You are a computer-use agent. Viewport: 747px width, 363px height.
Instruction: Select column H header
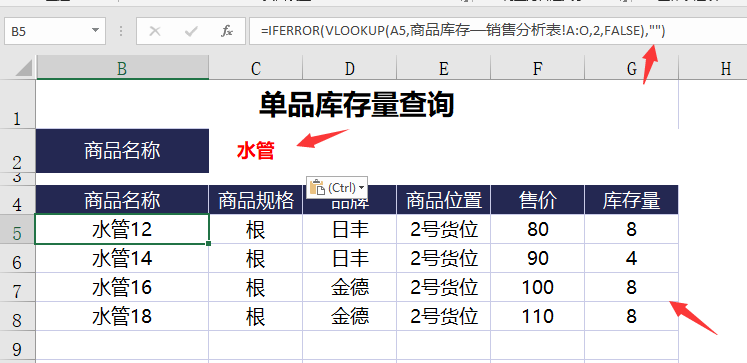pos(713,68)
